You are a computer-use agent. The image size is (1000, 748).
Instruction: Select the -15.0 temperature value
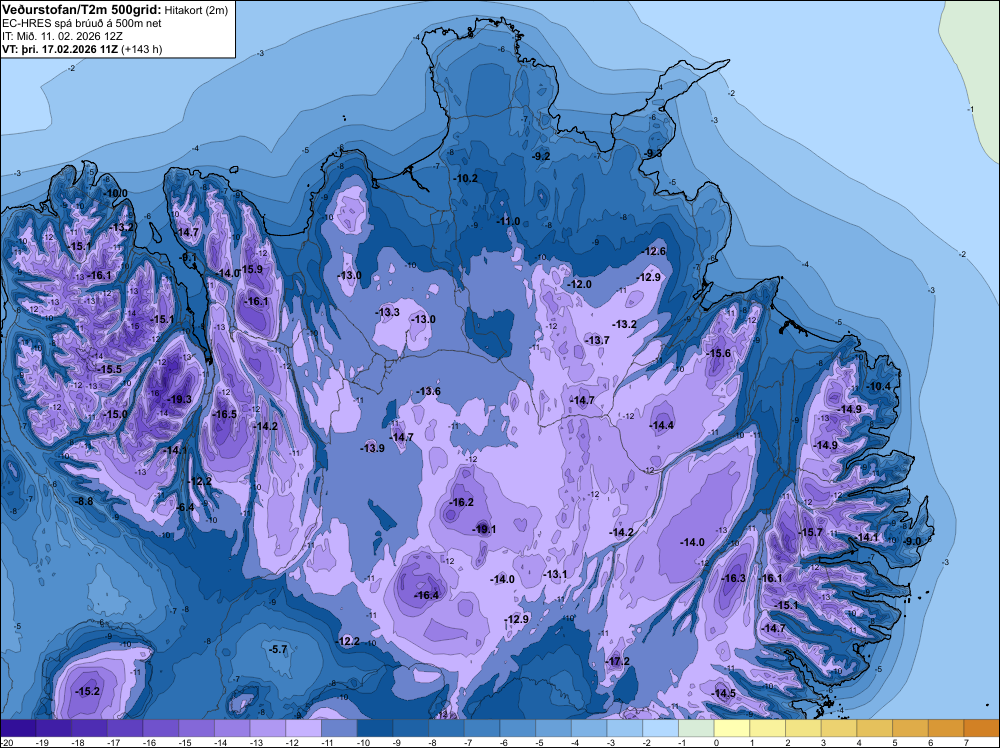(x=115, y=414)
